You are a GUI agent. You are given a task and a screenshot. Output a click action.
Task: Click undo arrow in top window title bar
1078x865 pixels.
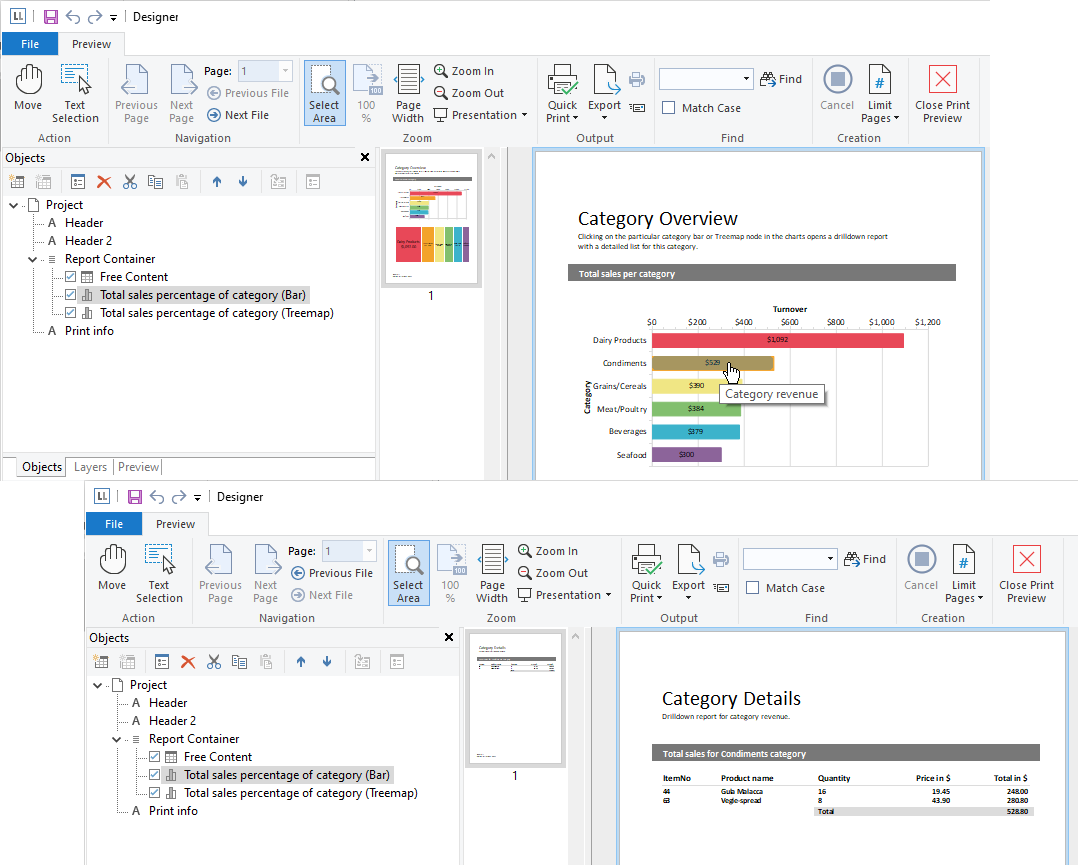click(x=73, y=17)
